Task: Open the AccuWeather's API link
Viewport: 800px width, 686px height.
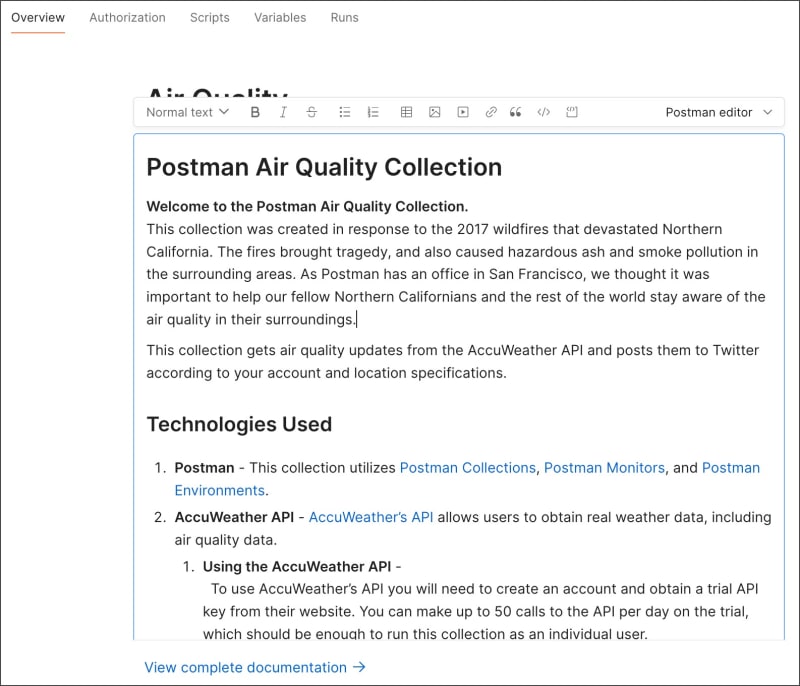Action: 371,517
